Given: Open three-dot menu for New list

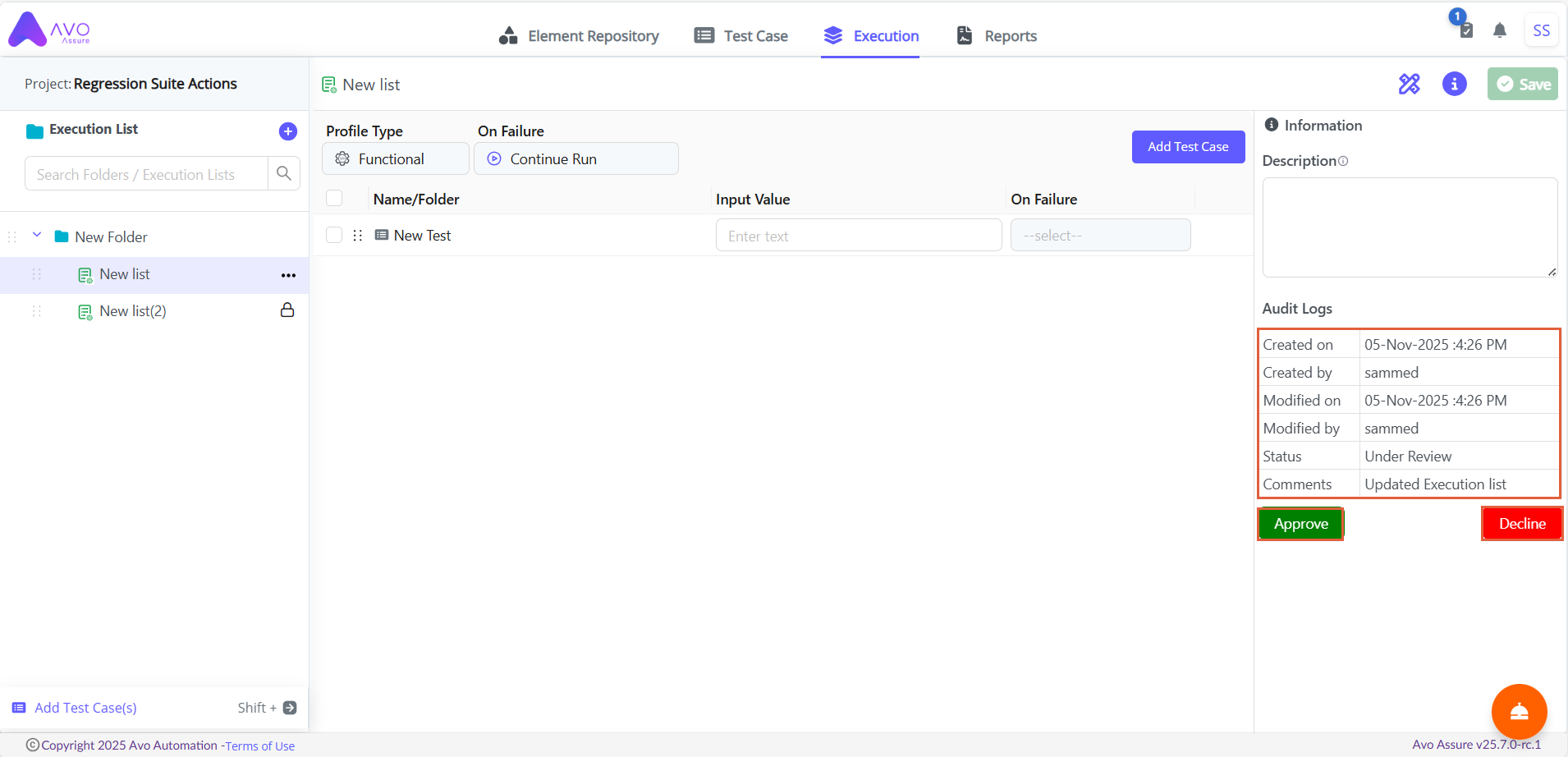Looking at the screenshot, I should click(x=288, y=276).
